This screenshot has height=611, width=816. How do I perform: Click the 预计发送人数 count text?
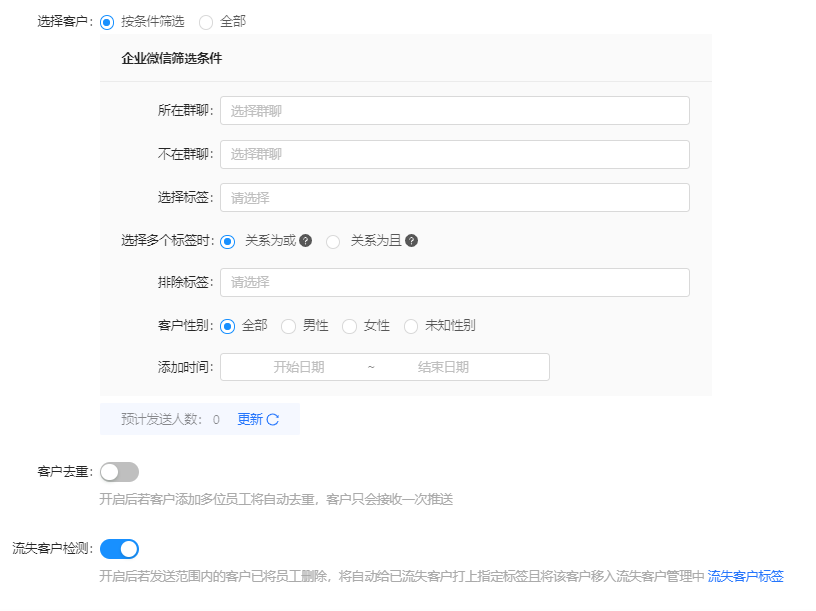pyautogui.click(x=171, y=419)
